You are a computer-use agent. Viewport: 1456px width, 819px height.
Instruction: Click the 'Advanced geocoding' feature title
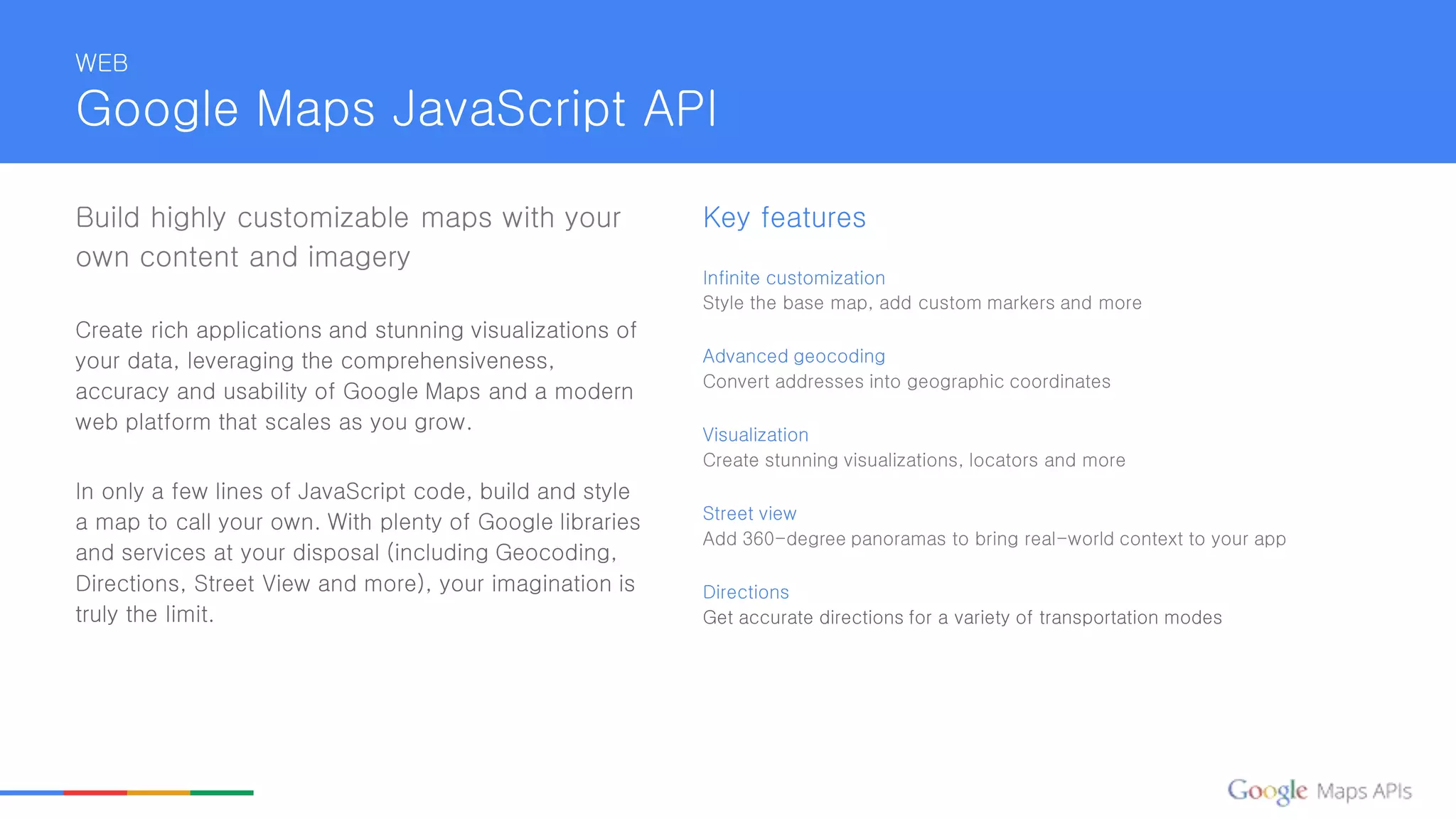pos(794,356)
